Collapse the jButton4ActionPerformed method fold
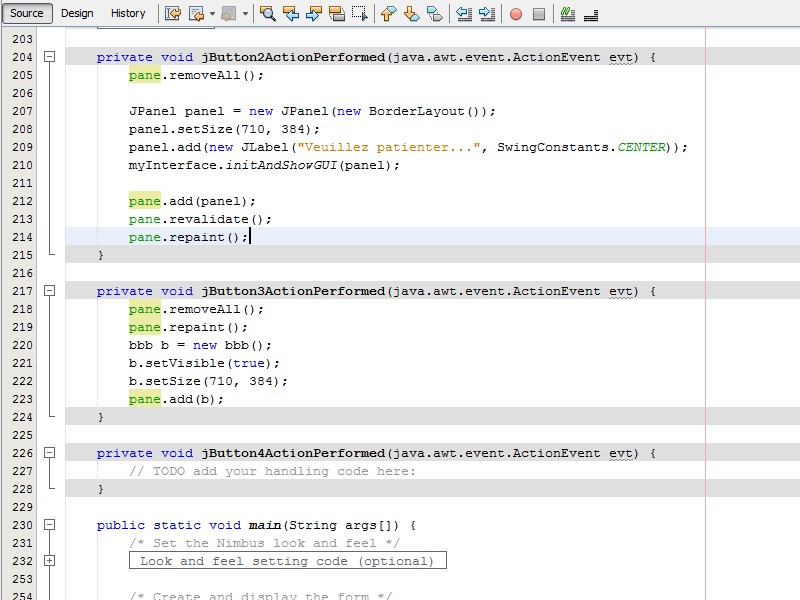This screenshot has height=600, width=800. coord(49,453)
